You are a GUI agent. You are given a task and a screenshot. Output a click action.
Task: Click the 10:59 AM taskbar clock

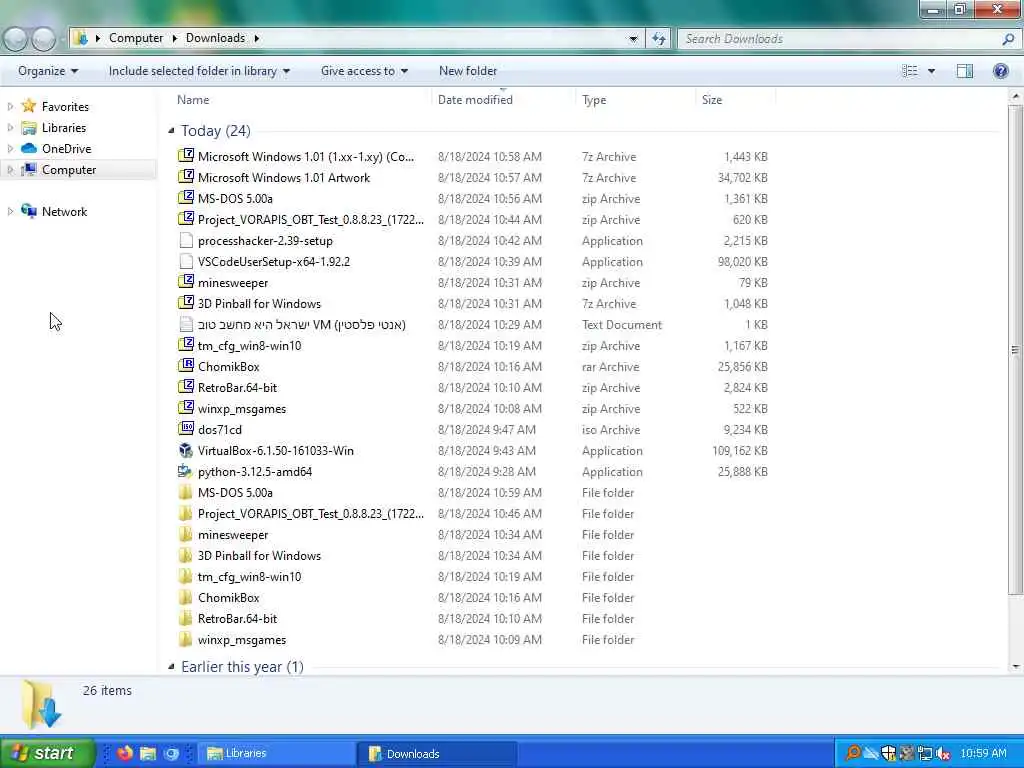click(983, 753)
